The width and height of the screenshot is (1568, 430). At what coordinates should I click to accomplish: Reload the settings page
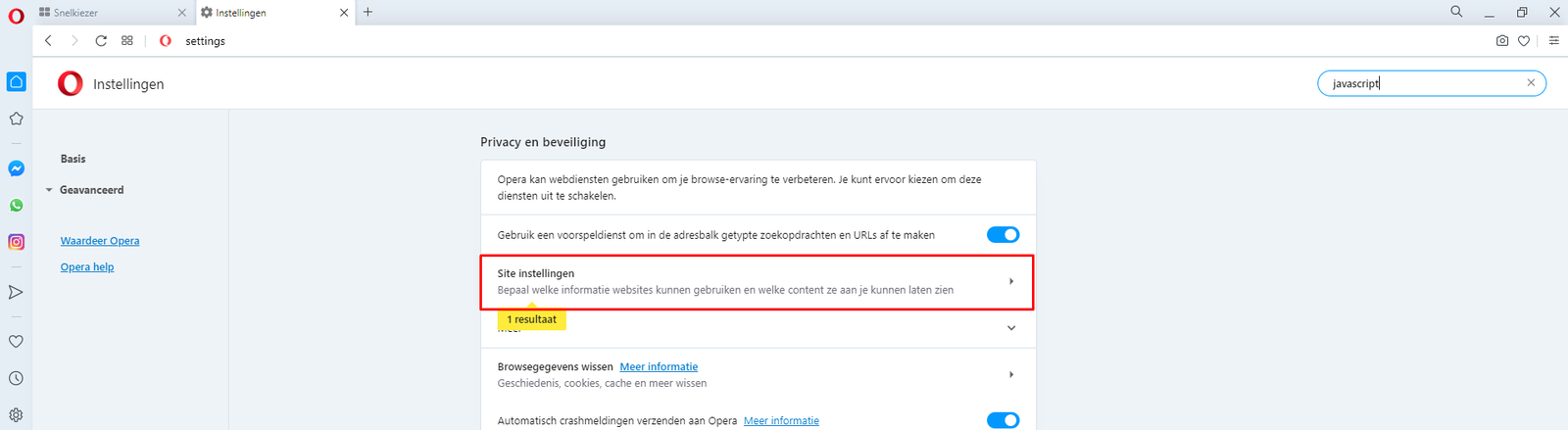(x=101, y=41)
